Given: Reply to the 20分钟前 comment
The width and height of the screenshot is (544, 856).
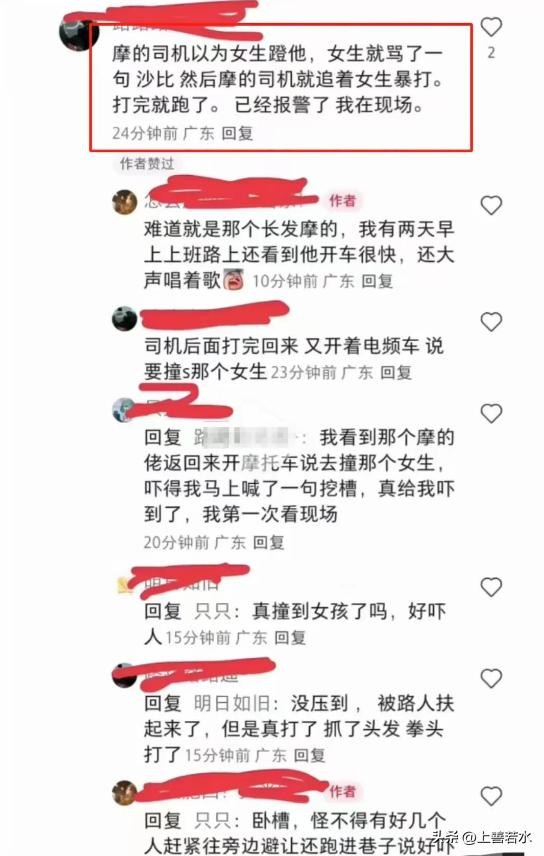Looking at the screenshot, I should point(268,542).
